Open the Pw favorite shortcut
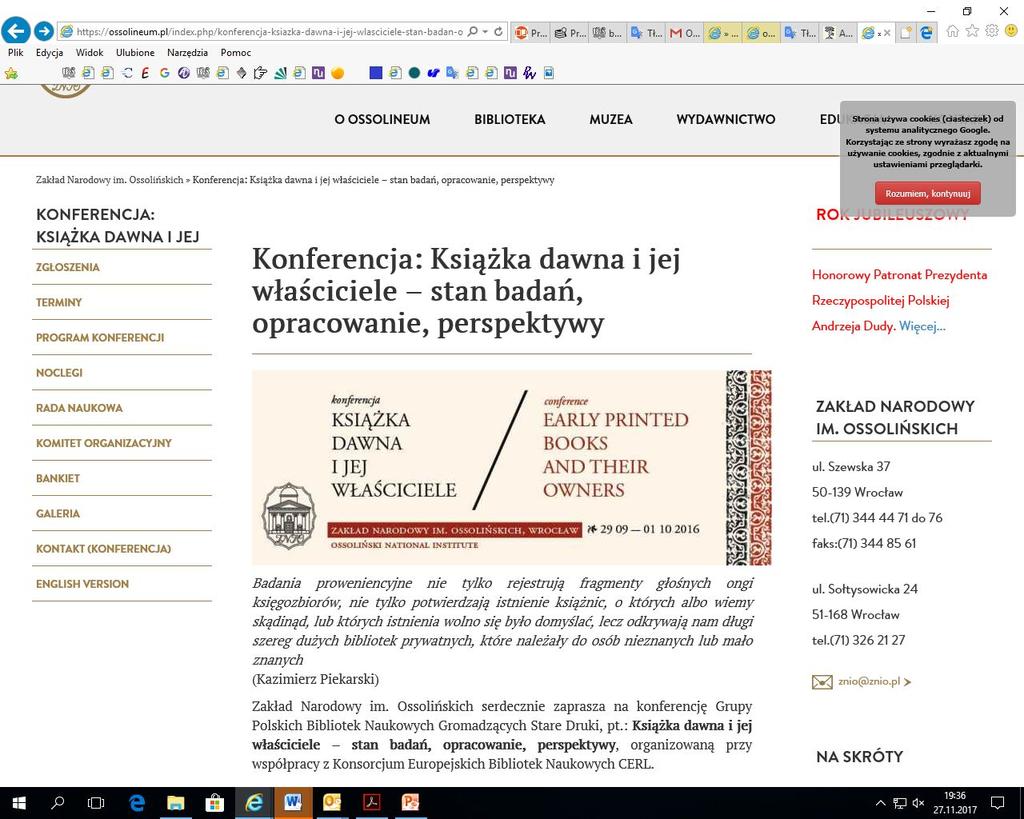Viewport: 1024px width, 819px height. coord(530,73)
